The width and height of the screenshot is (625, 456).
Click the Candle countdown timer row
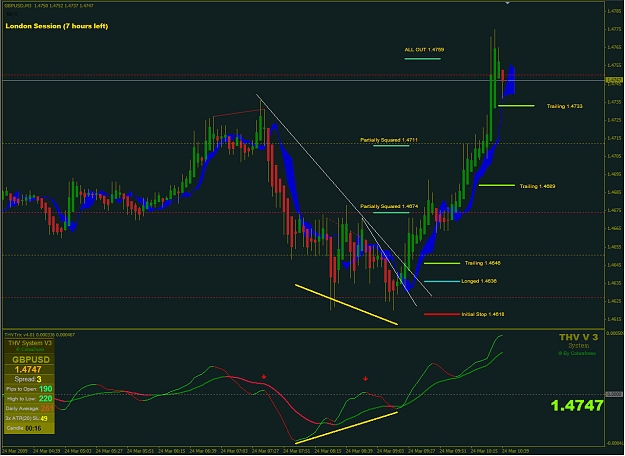tap(29, 428)
